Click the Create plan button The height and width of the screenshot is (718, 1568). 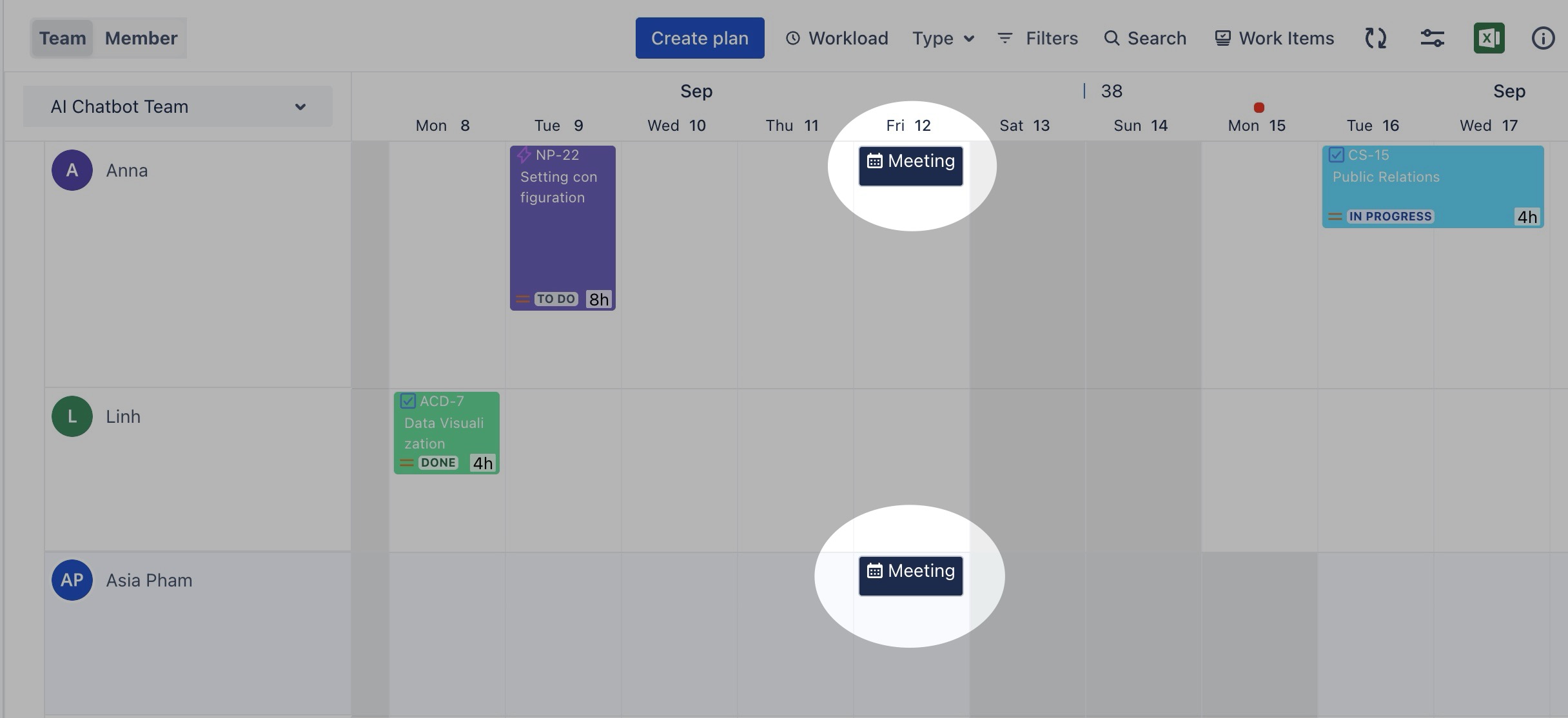click(700, 38)
